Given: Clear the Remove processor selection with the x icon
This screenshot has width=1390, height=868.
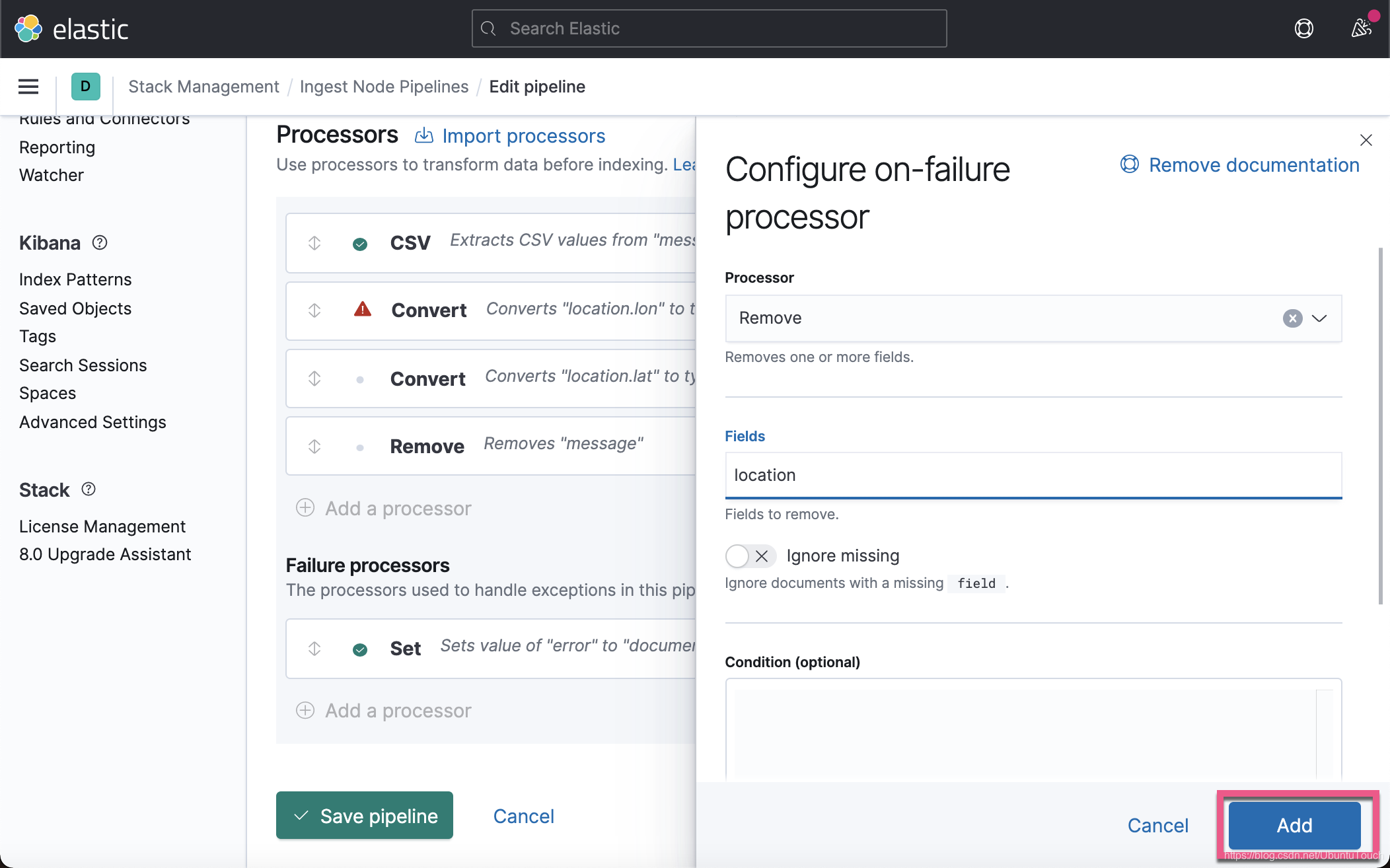Looking at the screenshot, I should (x=1292, y=318).
